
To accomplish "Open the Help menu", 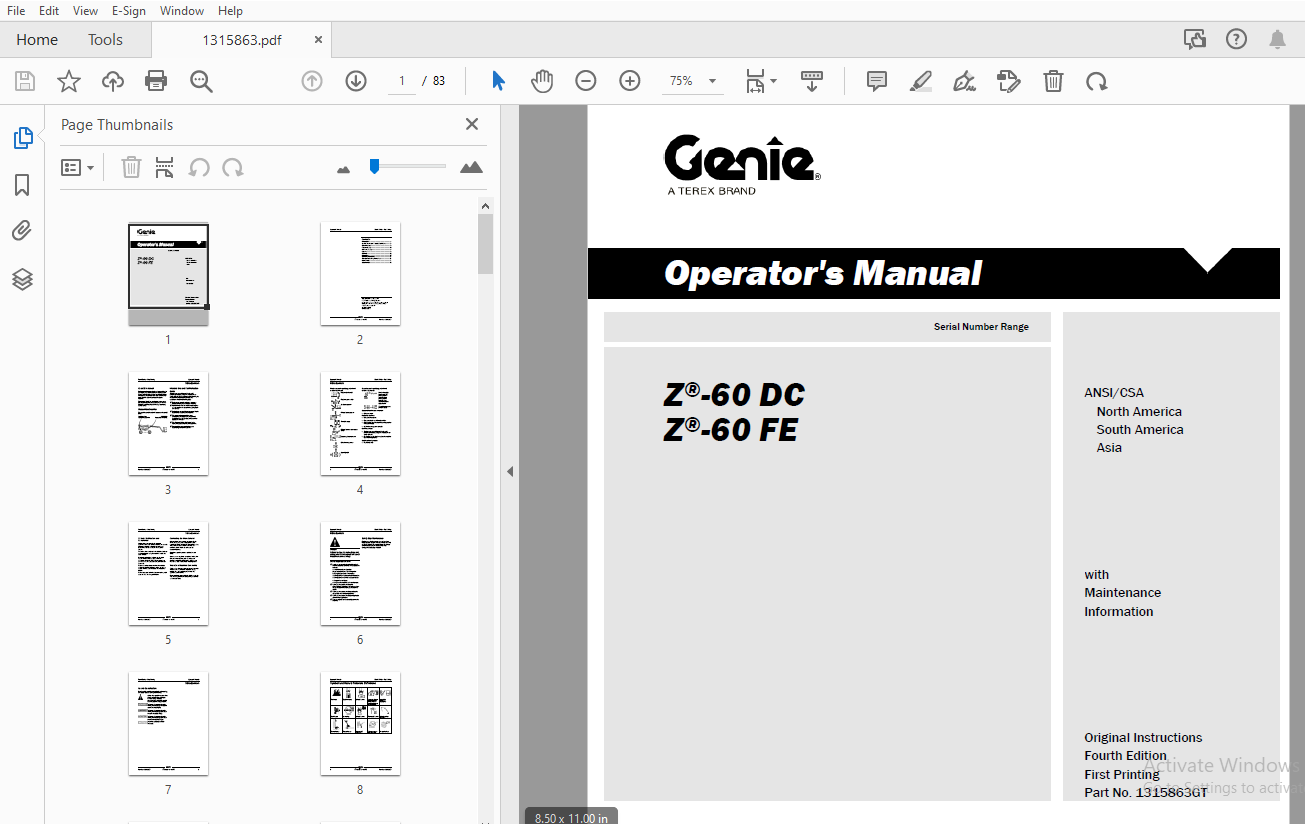I will [x=230, y=10].
